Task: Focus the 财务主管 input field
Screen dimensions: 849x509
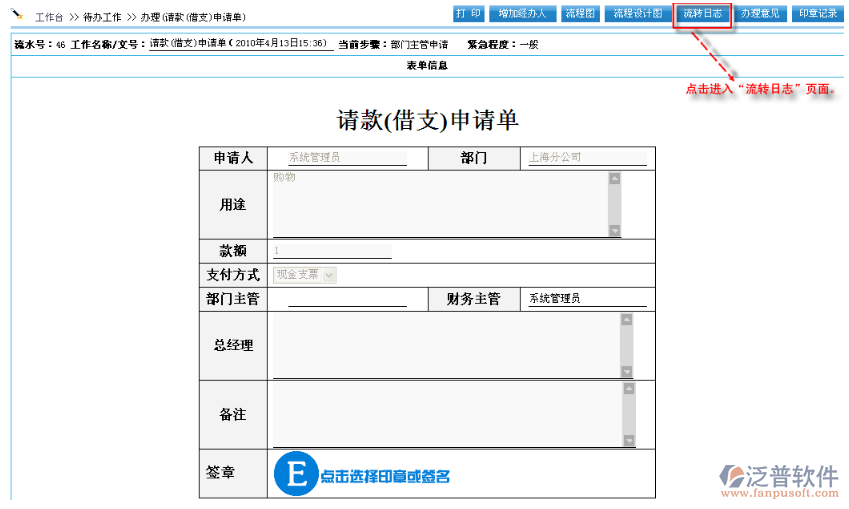Action: pos(586,299)
